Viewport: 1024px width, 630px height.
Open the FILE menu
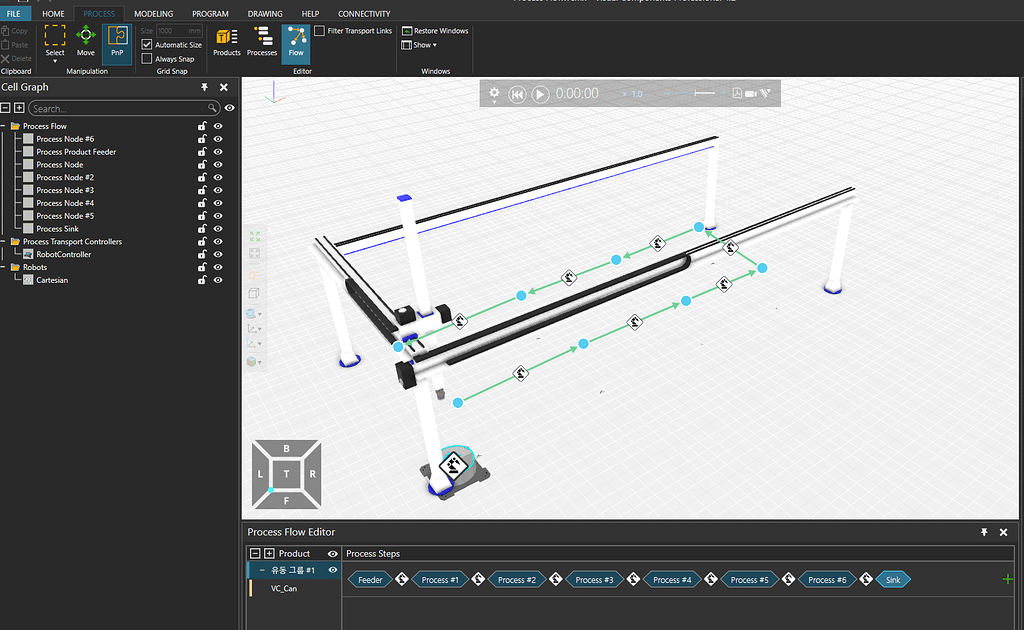tap(16, 13)
